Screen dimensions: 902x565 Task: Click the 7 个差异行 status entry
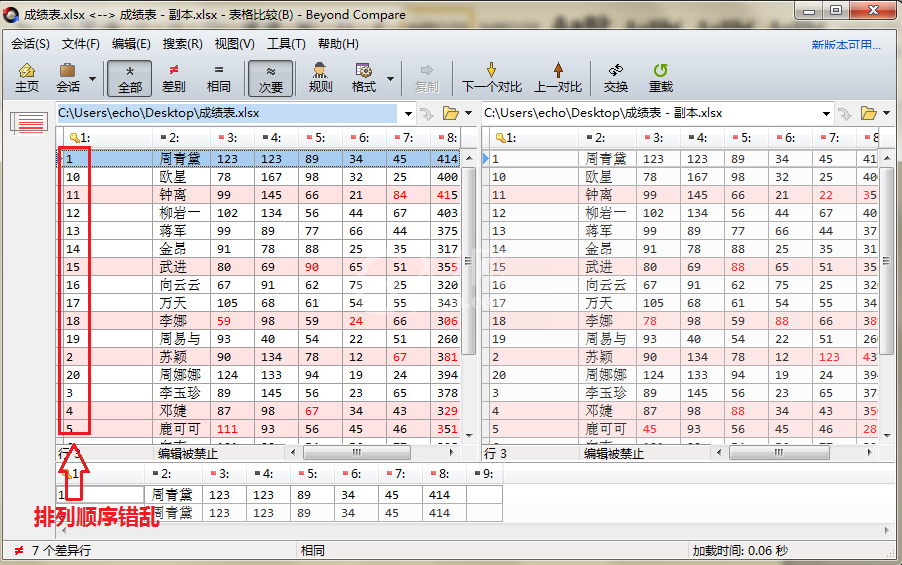52,551
